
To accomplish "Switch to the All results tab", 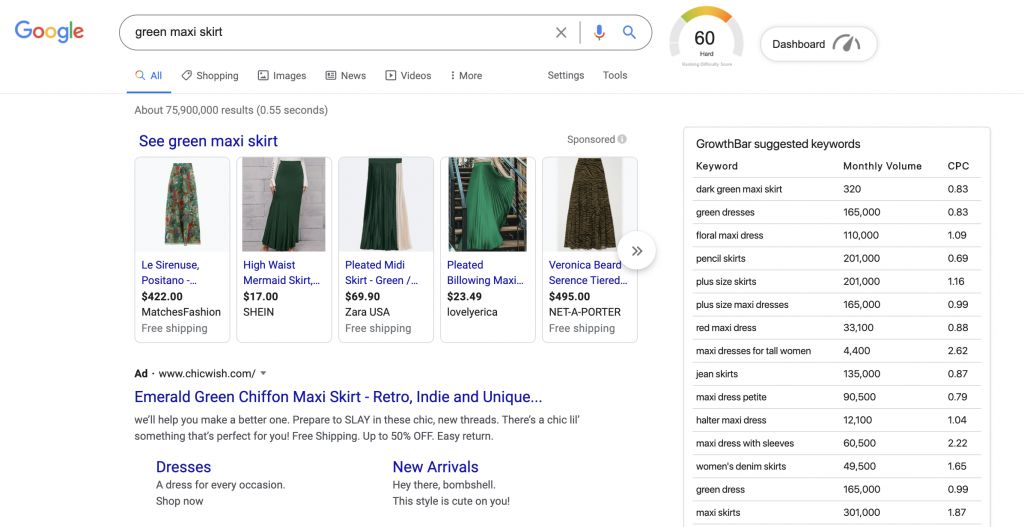I will (x=148, y=76).
